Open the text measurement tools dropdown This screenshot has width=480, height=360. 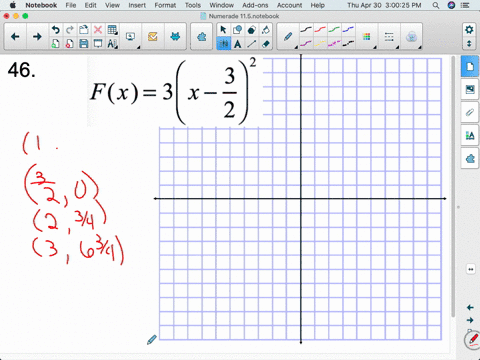coord(112,44)
